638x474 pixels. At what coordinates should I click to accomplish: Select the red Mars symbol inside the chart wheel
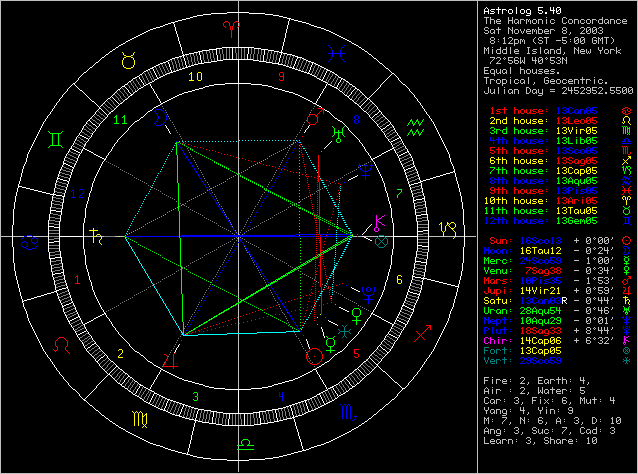pyautogui.click(x=315, y=116)
